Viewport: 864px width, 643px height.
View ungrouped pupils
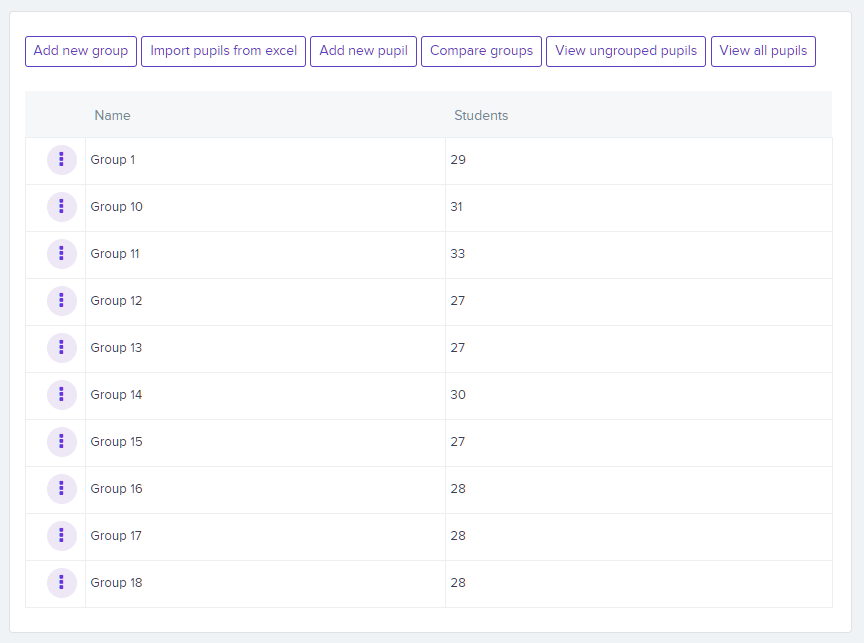click(626, 51)
